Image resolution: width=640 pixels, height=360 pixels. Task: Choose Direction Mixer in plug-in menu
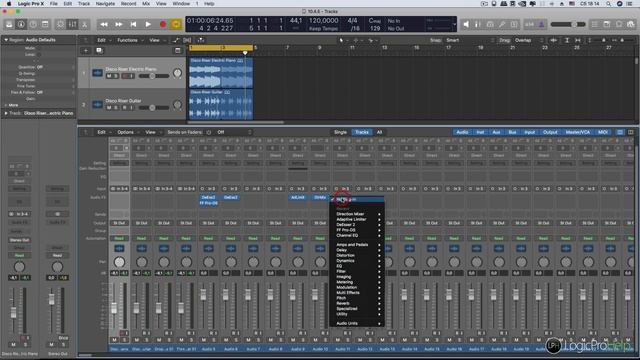[356, 214]
